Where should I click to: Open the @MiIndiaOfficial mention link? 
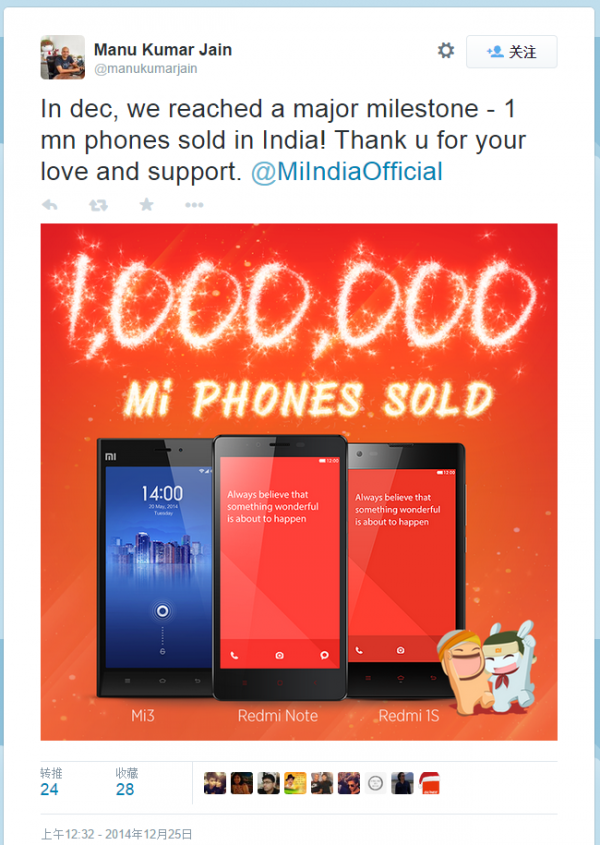click(347, 171)
